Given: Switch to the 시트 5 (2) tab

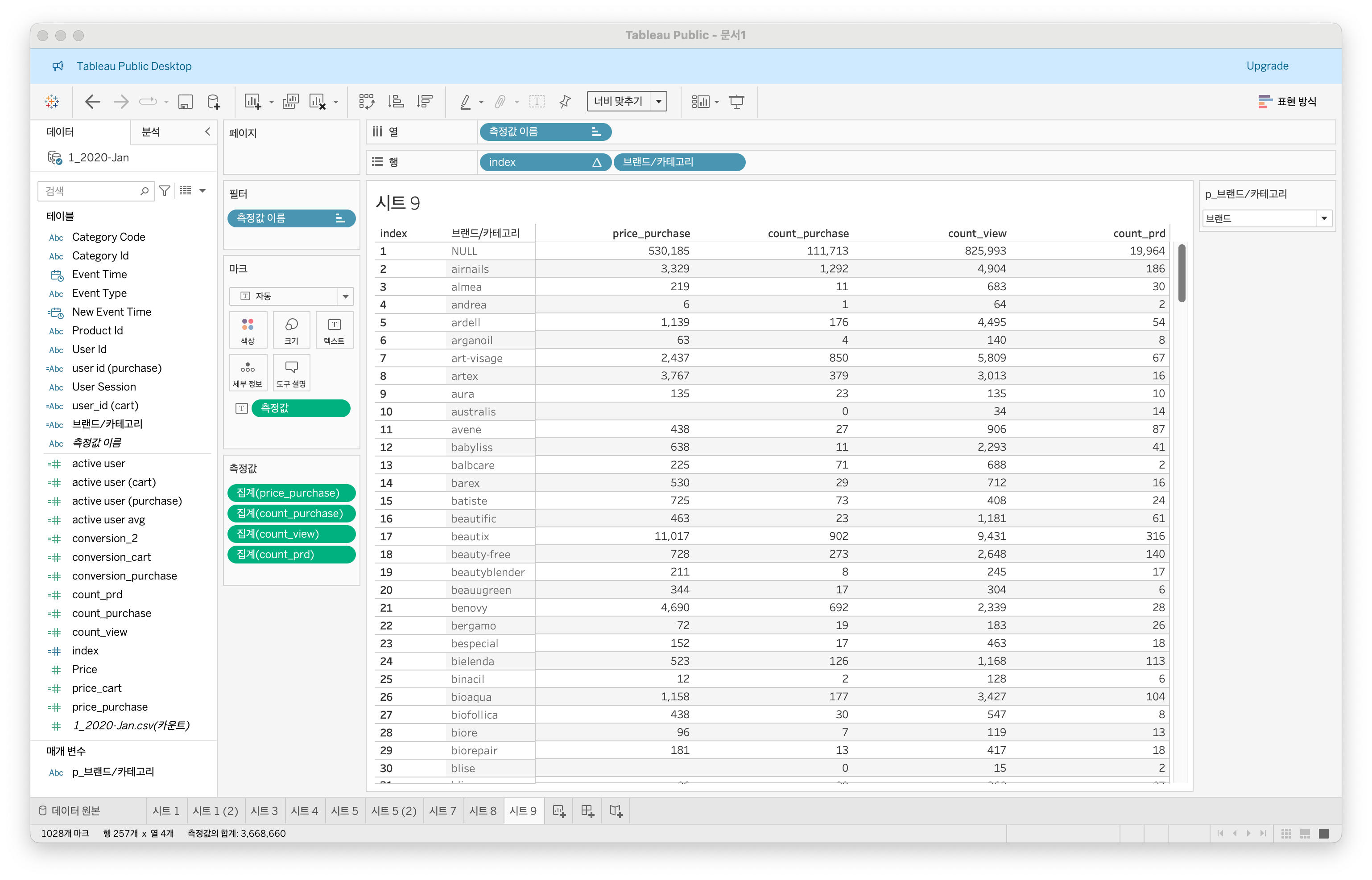Looking at the screenshot, I should pyautogui.click(x=393, y=811).
